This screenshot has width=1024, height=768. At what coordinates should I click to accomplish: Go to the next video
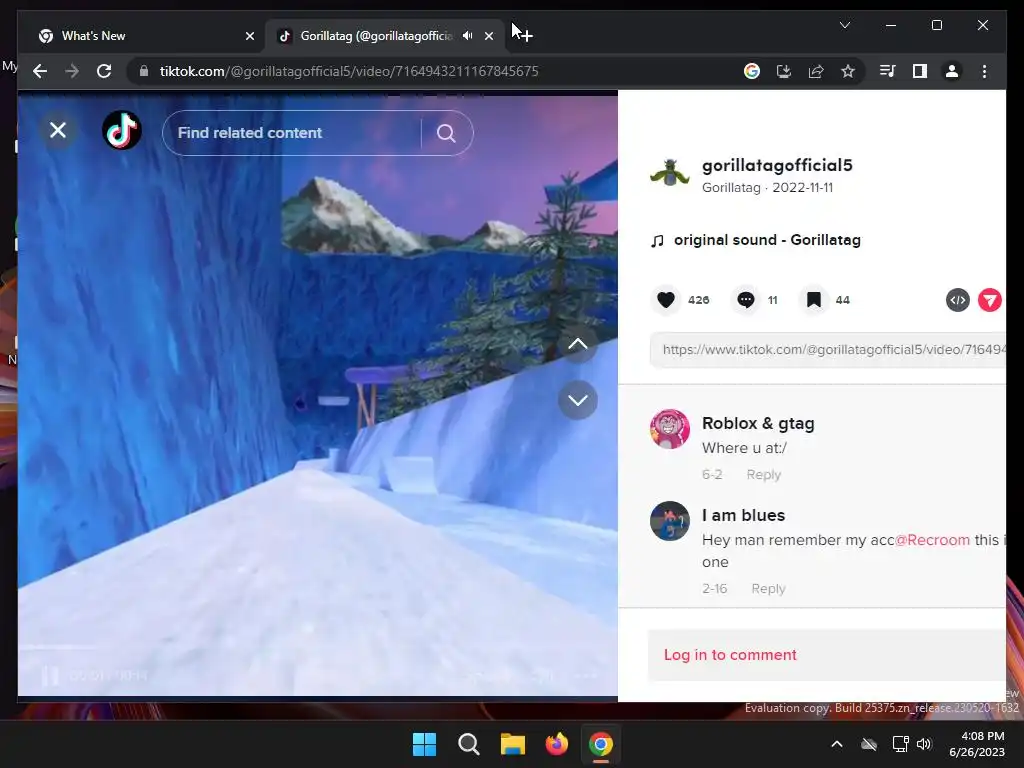click(577, 400)
